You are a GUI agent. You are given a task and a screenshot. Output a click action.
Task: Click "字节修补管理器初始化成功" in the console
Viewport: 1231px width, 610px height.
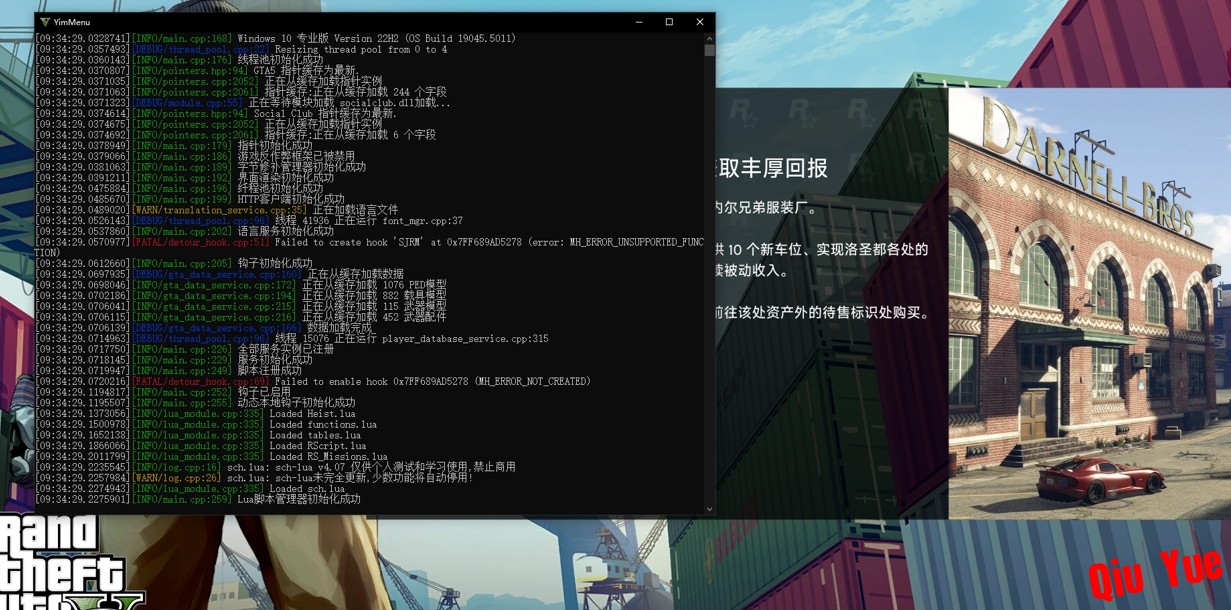tap(301, 167)
